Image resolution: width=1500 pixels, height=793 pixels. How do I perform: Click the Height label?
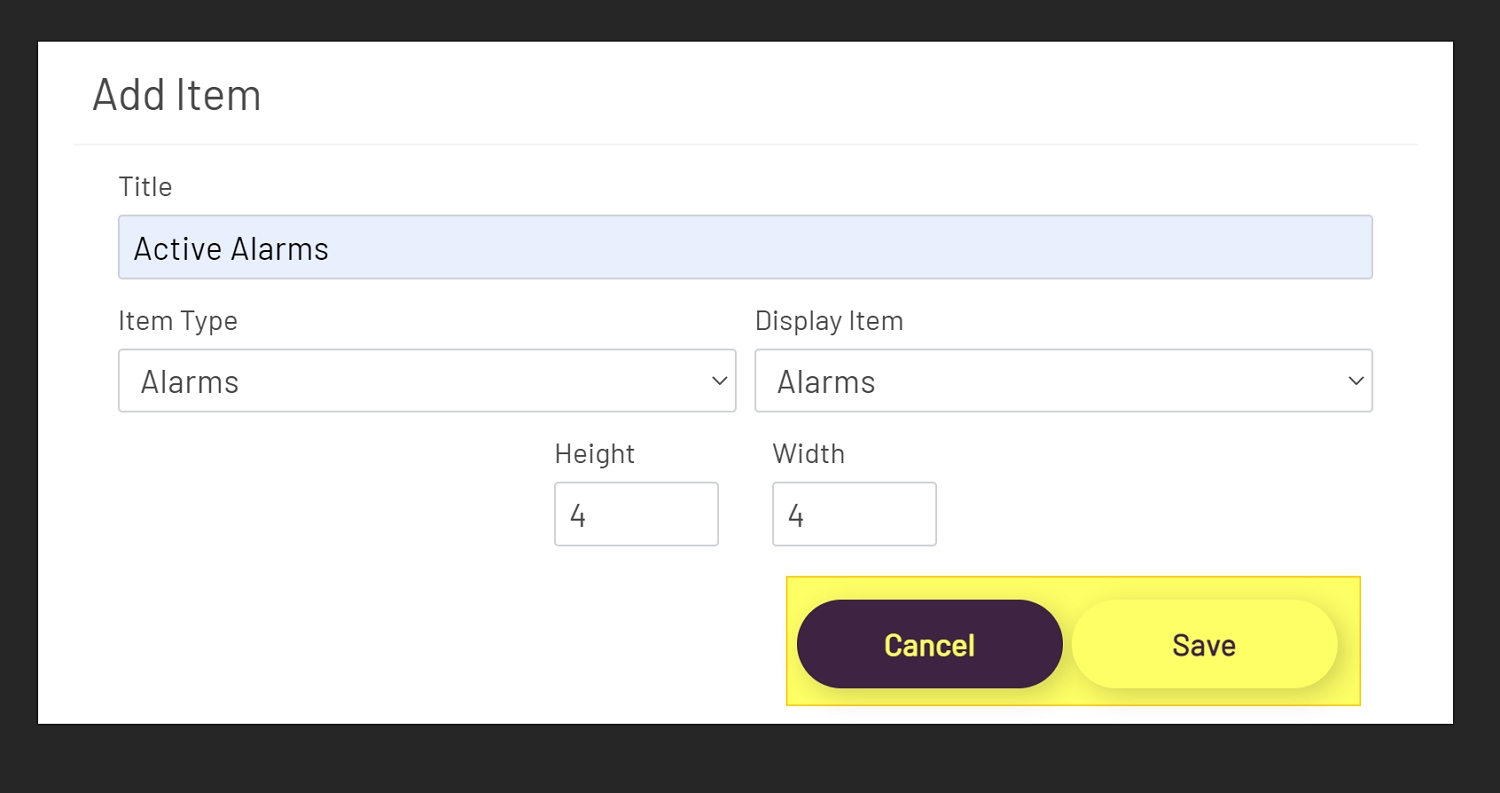click(594, 454)
